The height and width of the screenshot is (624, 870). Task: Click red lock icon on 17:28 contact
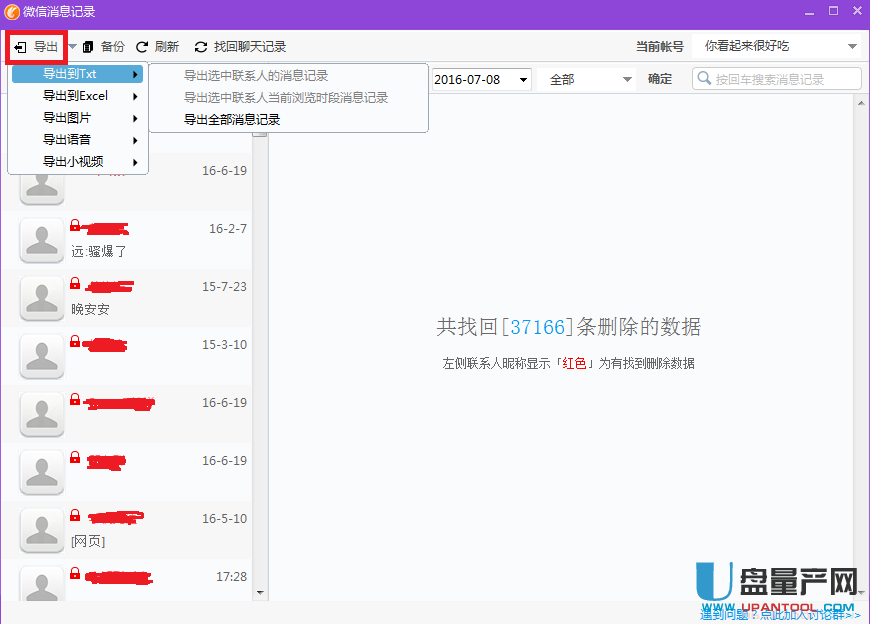[75, 574]
